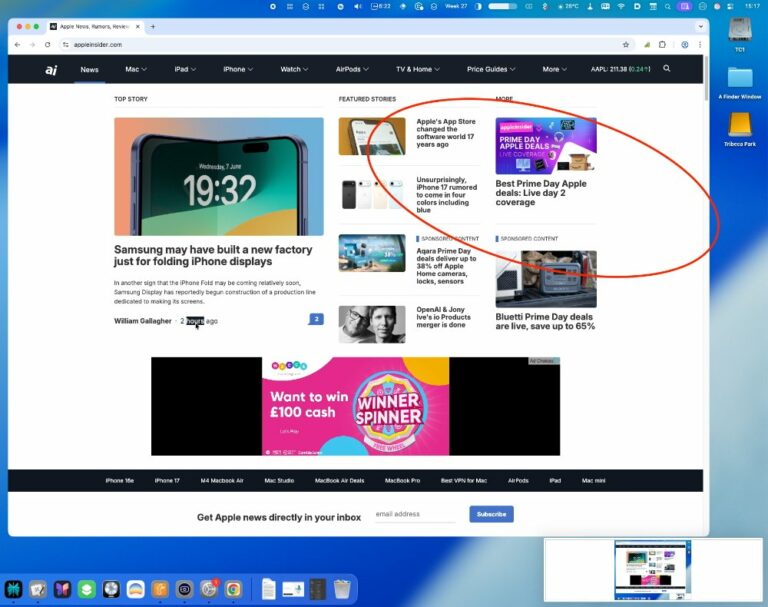Image resolution: width=768 pixels, height=607 pixels.
Task: Expand the iPad navigation dropdown
Action: [185, 69]
